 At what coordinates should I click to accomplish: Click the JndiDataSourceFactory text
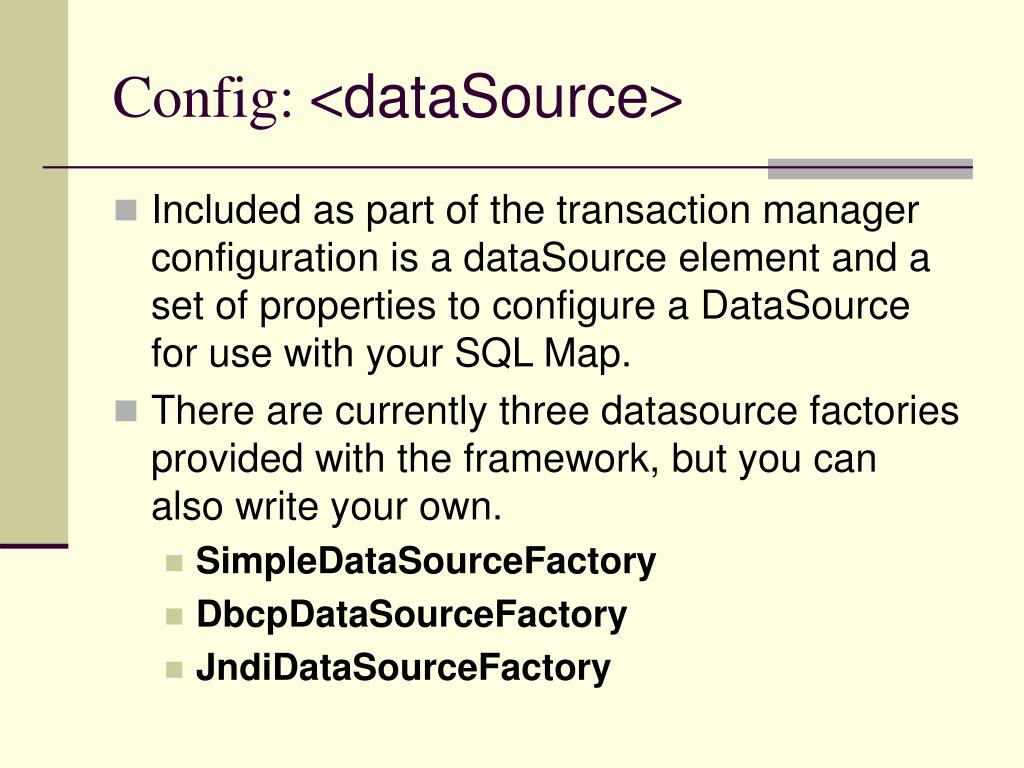403,666
